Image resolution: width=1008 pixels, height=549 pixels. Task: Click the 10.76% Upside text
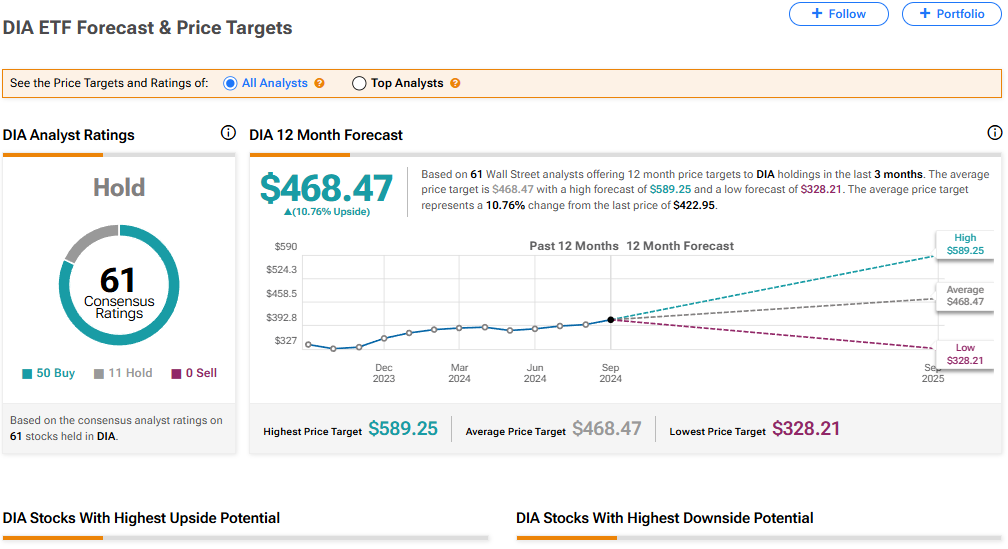[x=327, y=212]
